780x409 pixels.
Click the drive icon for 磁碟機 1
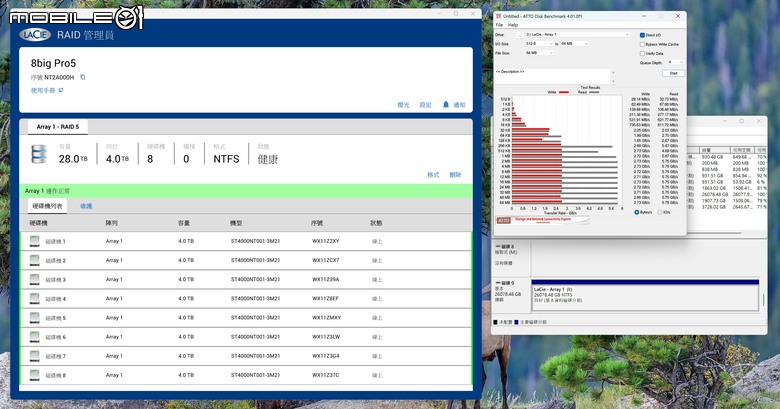pos(34,241)
